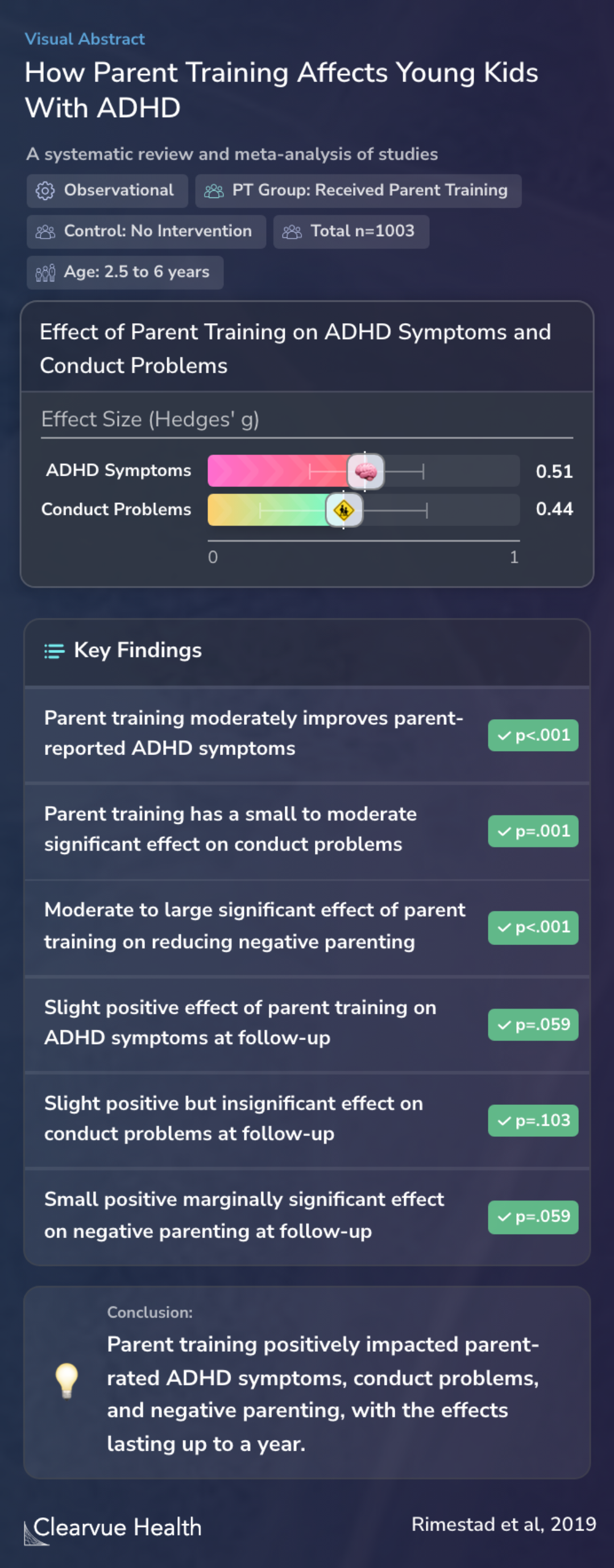
Task: Click the p=.001 badge for conduct problems
Action: click(x=533, y=831)
